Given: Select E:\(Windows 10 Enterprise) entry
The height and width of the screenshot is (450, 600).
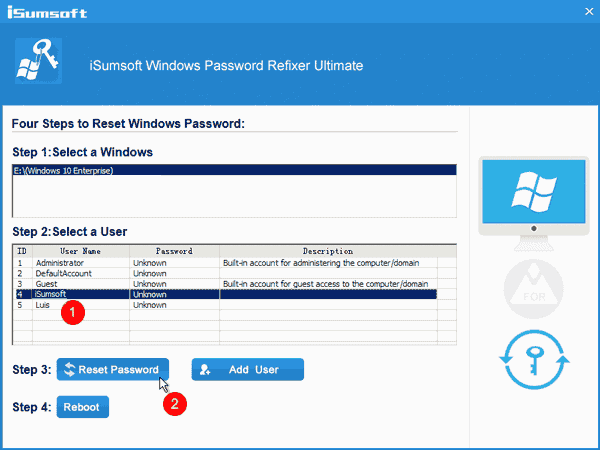Looking at the screenshot, I should click(x=235, y=170).
